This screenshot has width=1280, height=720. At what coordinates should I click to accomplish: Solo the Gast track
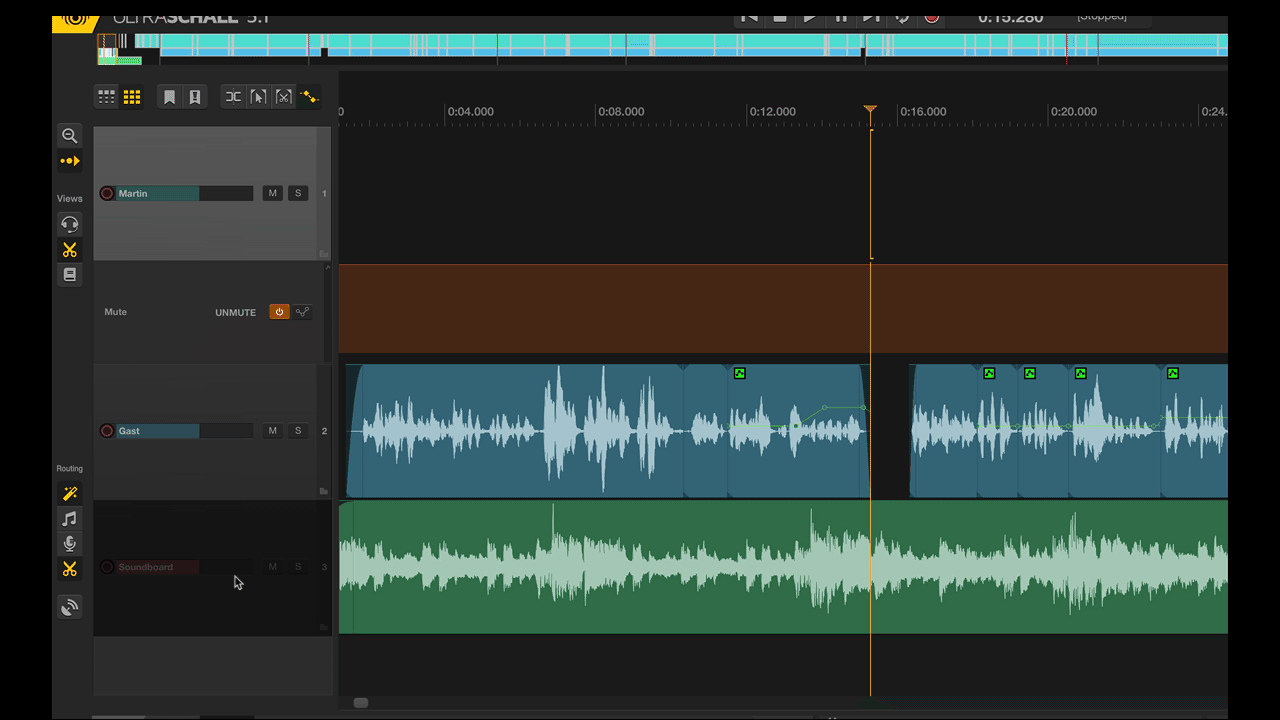click(298, 431)
